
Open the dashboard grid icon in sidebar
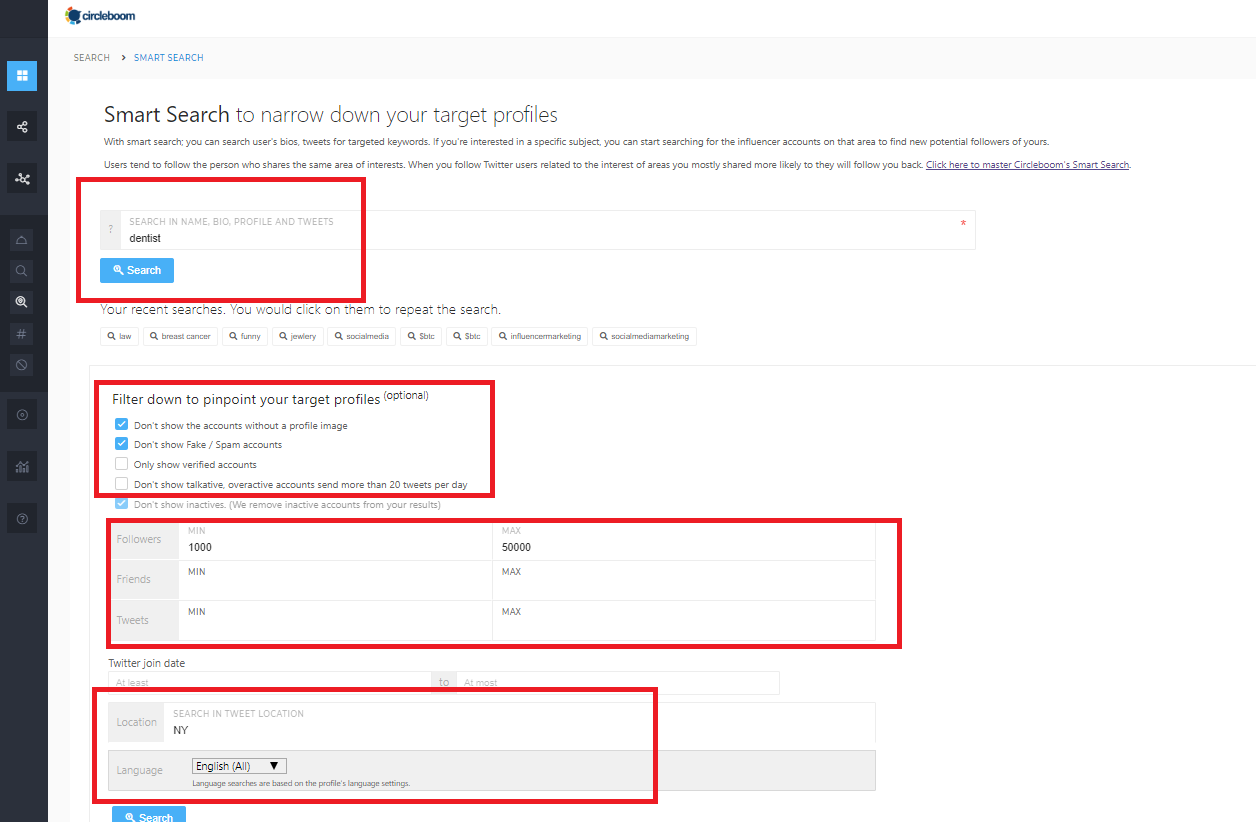(x=22, y=75)
